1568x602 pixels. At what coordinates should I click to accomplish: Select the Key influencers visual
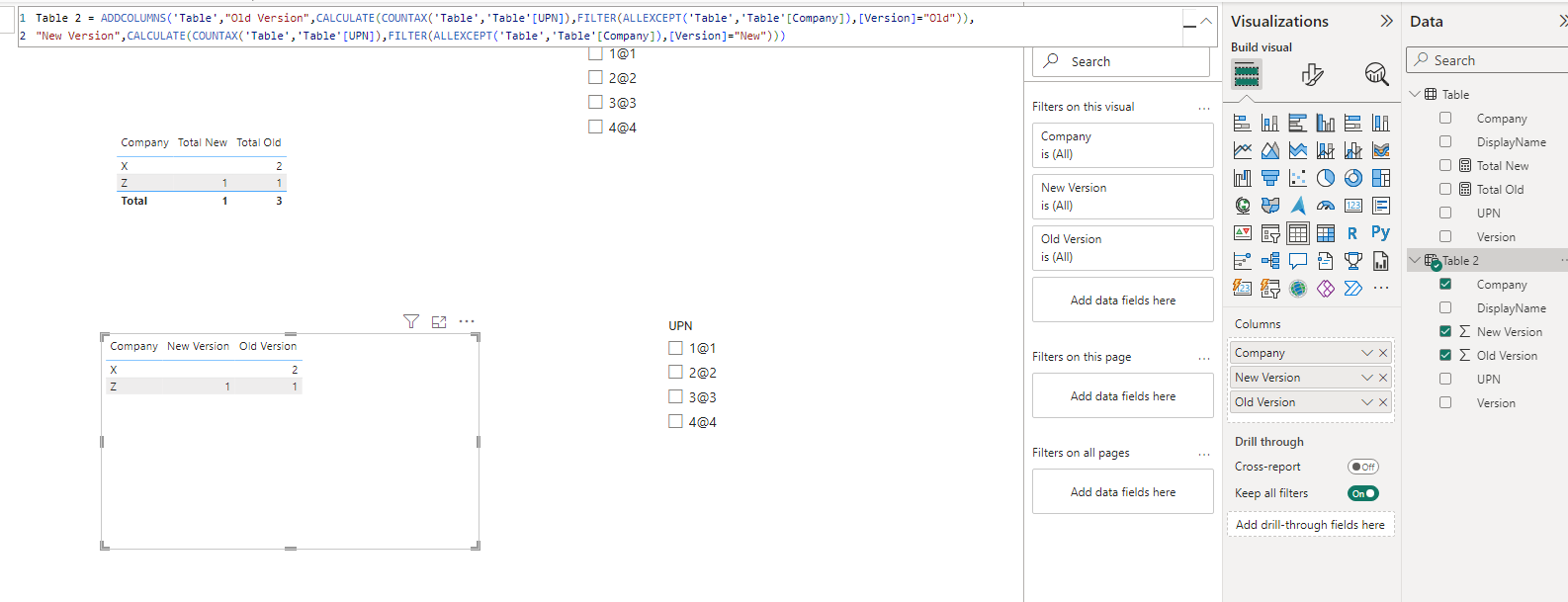coord(1243,261)
